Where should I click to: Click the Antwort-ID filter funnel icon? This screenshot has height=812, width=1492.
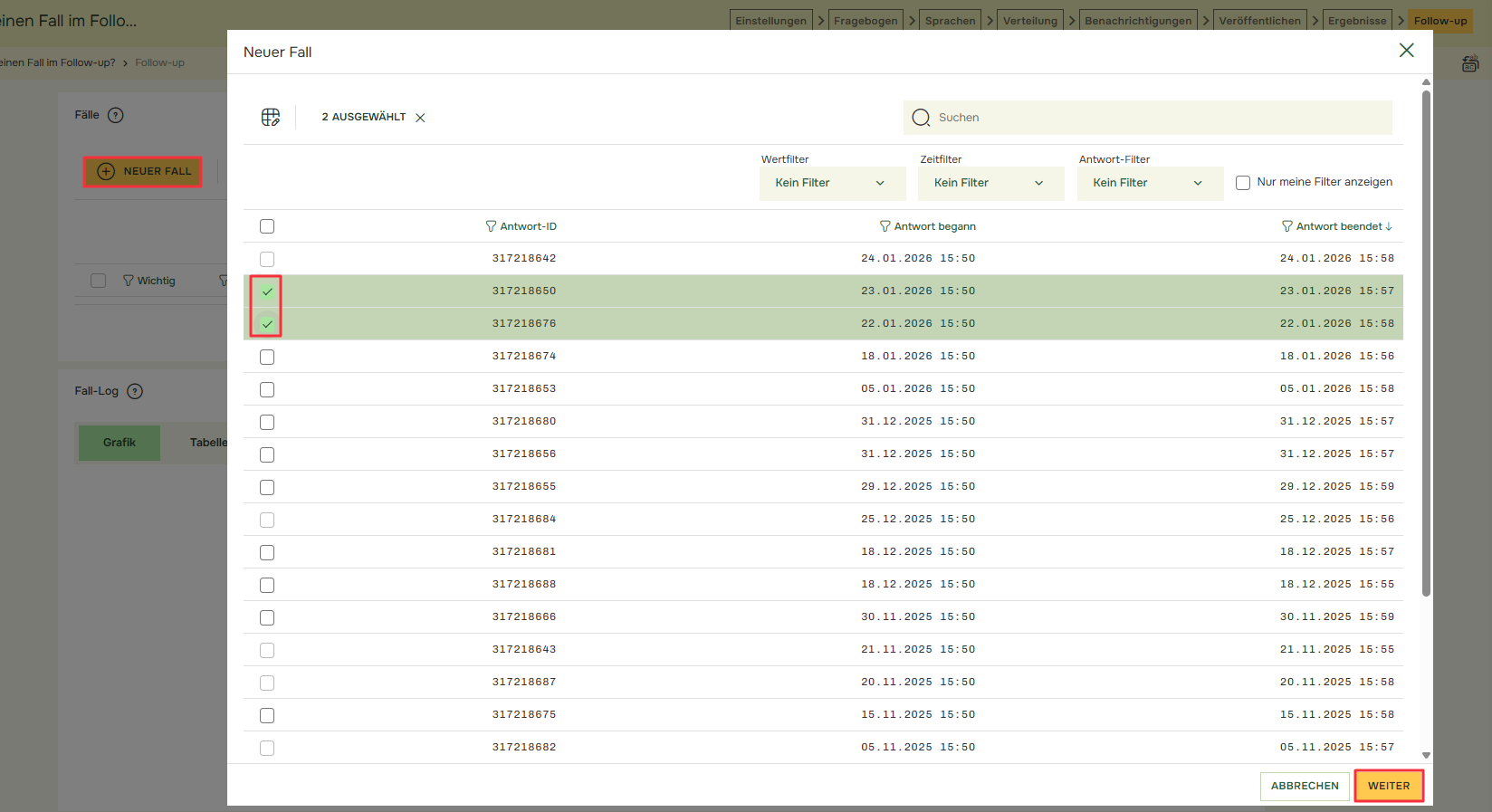click(x=491, y=226)
